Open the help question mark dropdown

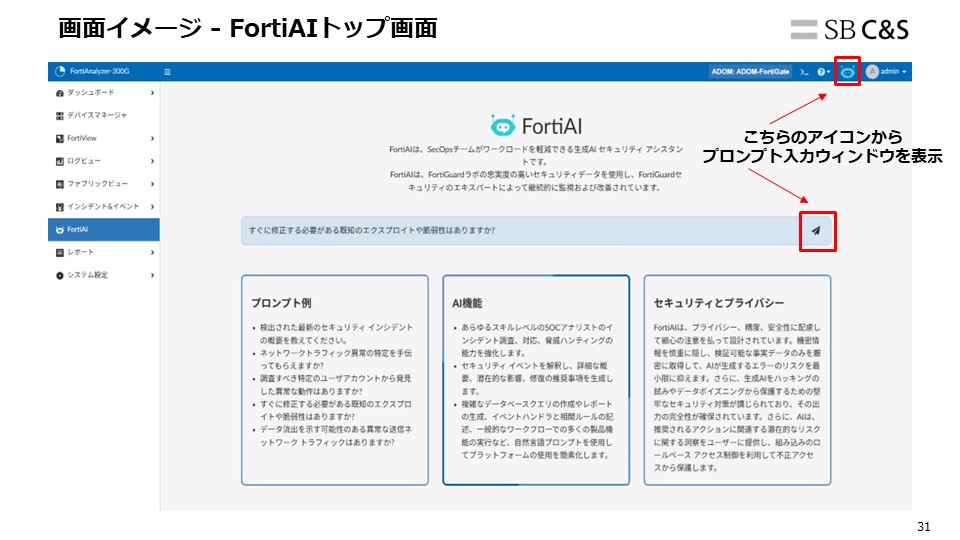pos(822,72)
